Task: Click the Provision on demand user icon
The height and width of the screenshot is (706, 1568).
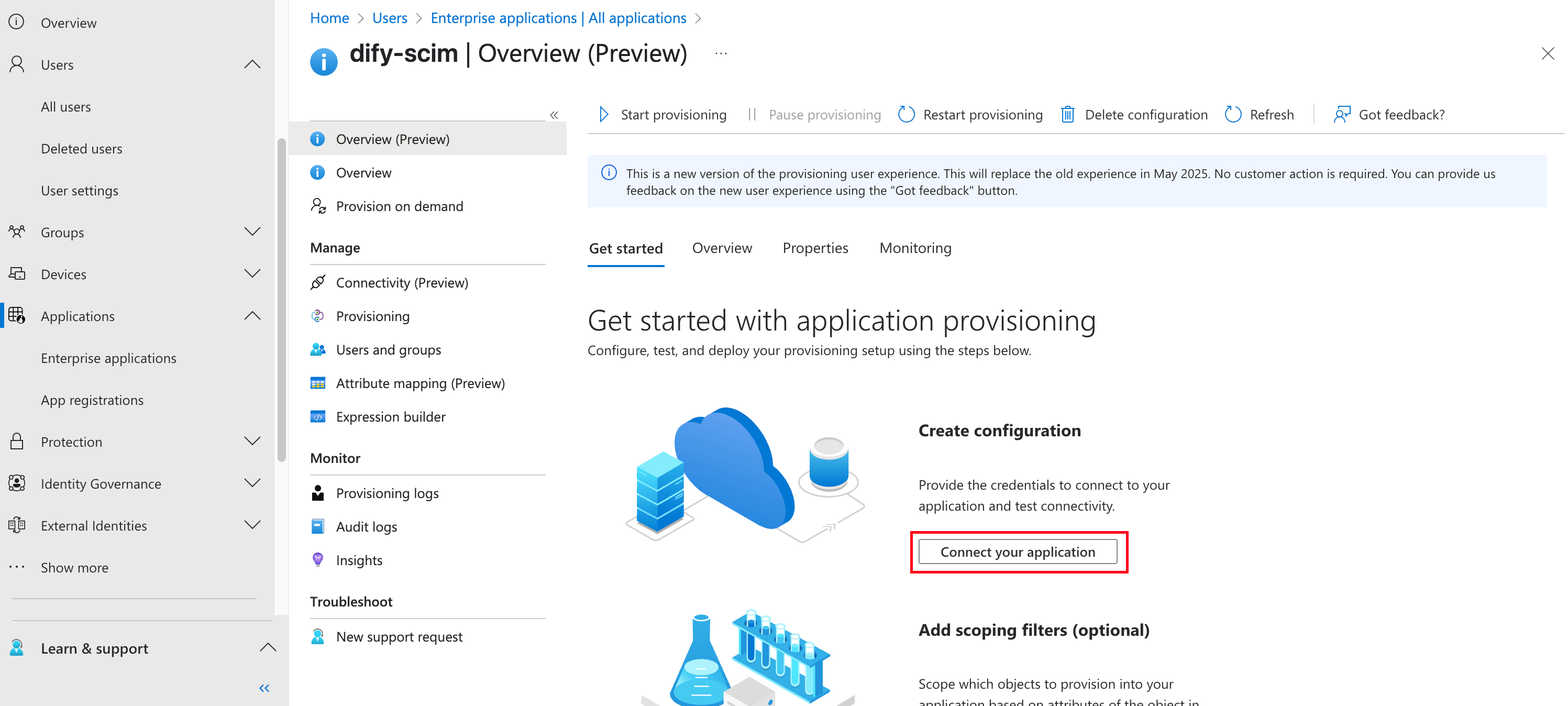Action: (318, 206)
